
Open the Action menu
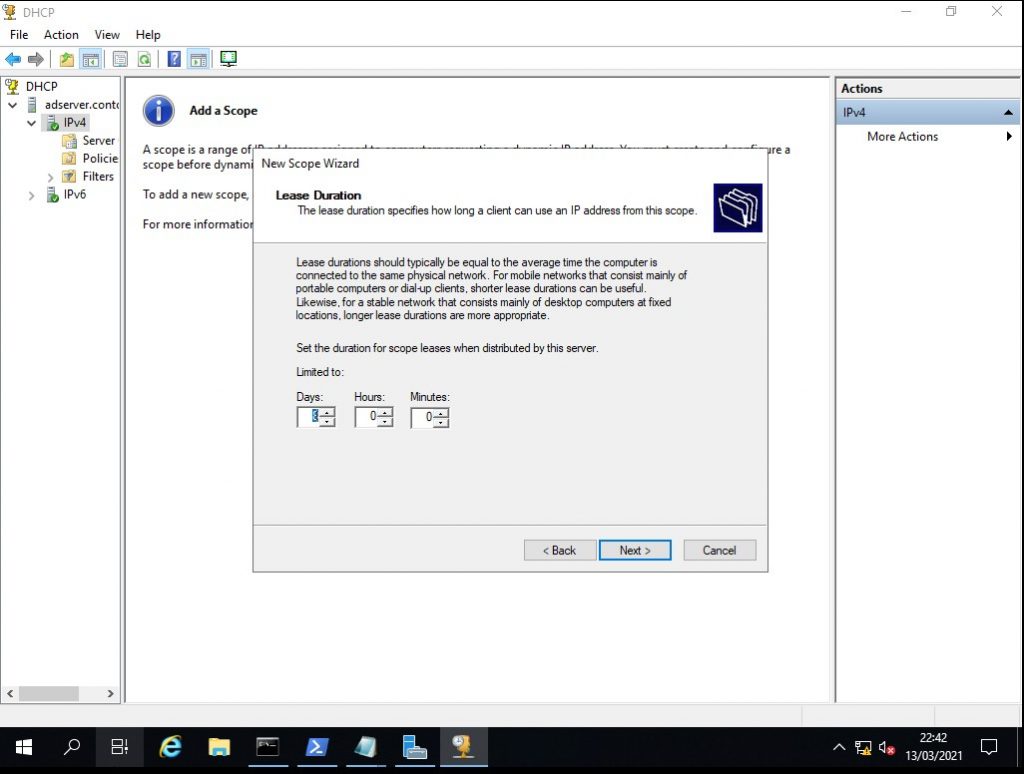pyautogui.click(x=61, y=35)
